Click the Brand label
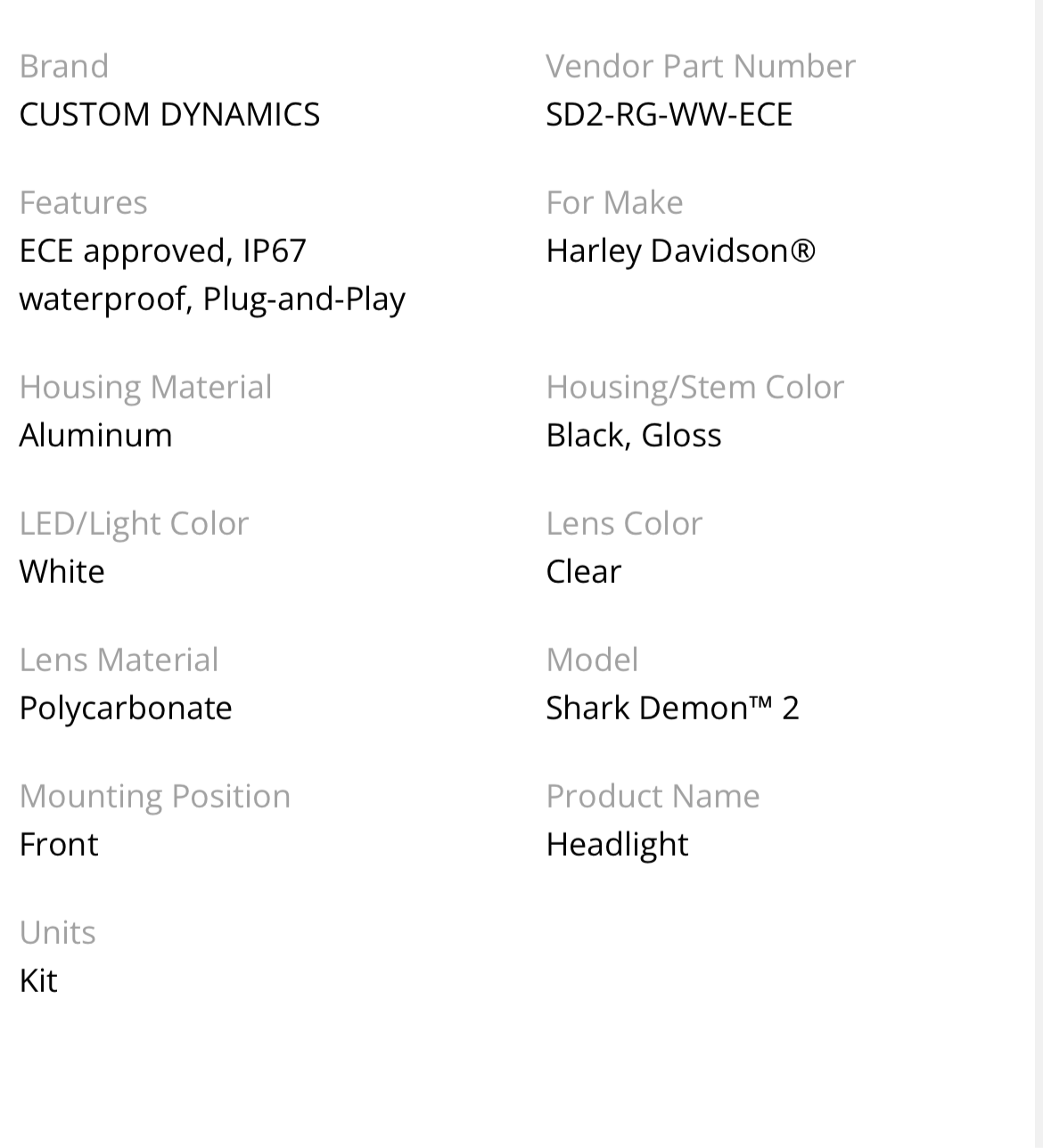Image resolution: width=1043 pixels, height=1148 pixels. click(x=63, y=66)
